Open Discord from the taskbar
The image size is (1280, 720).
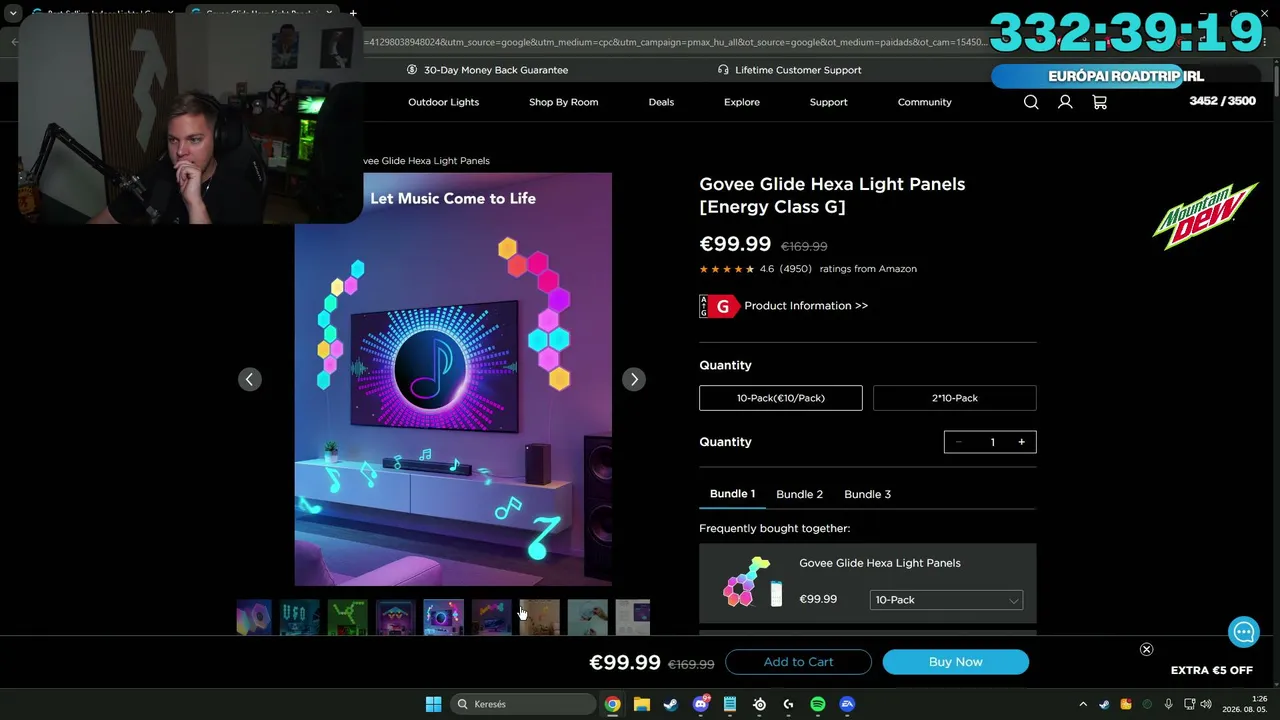(701, 704)
